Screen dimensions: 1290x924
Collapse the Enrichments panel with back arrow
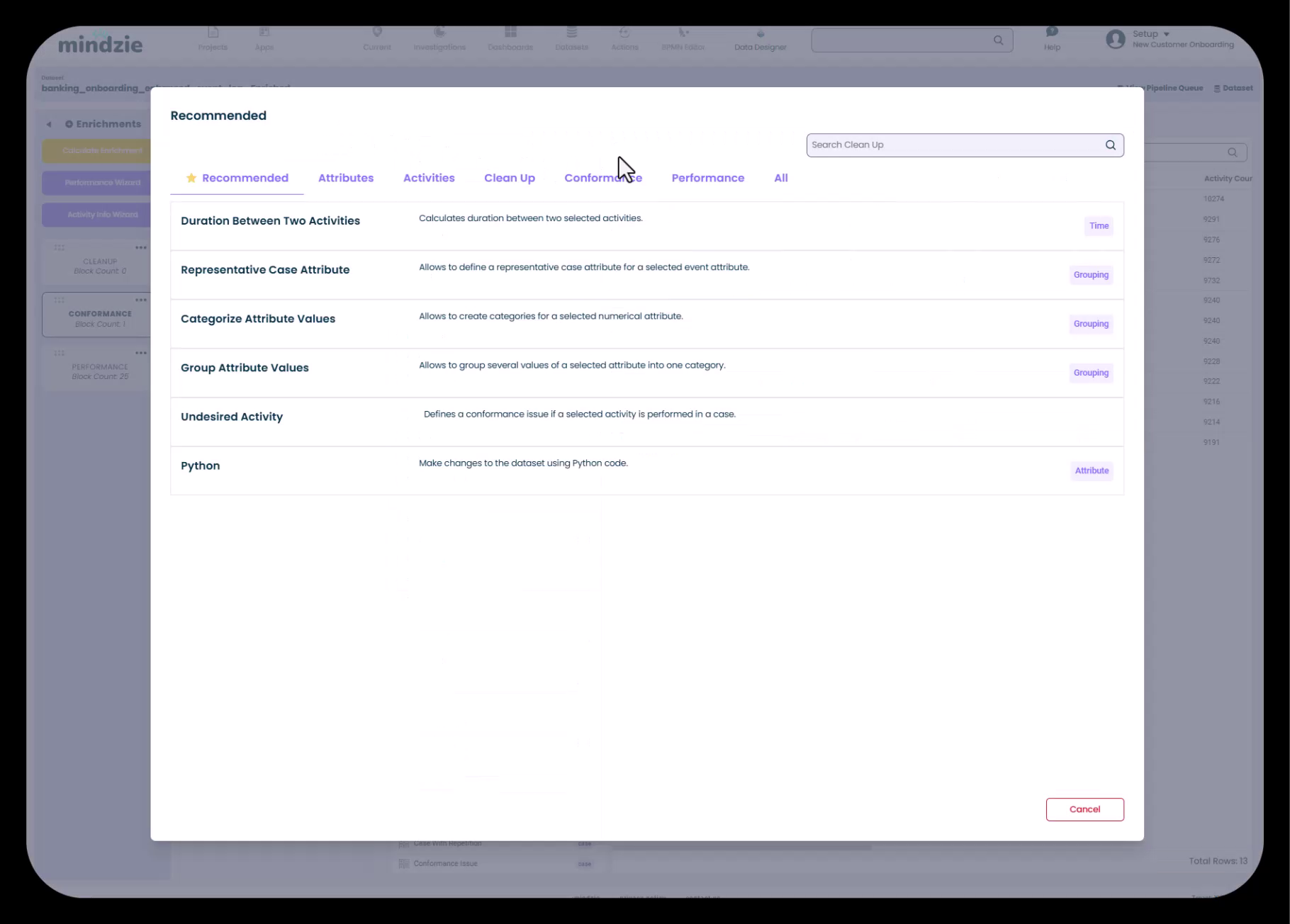(x=49, y=124)
